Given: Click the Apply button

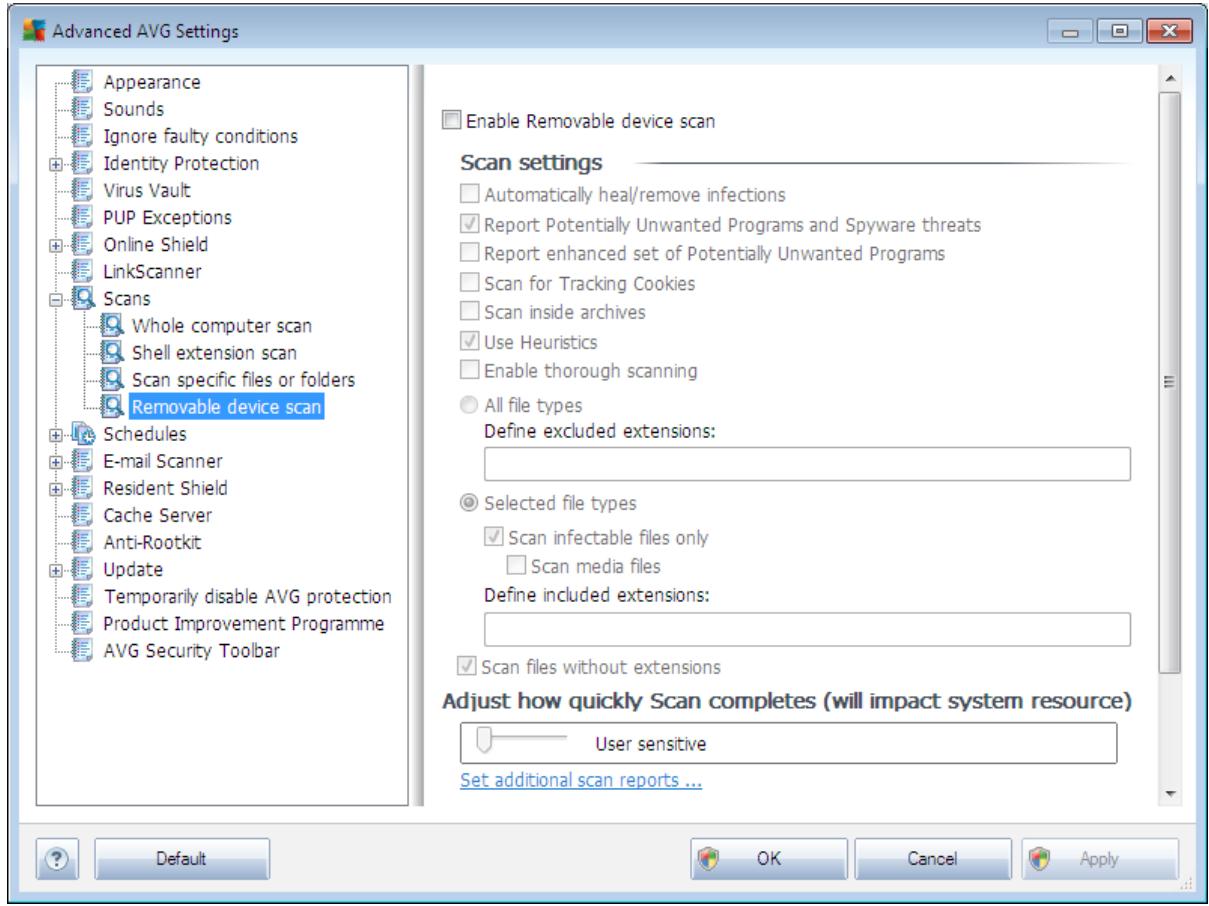Looking at the screenshot, I should [1102, 858].
